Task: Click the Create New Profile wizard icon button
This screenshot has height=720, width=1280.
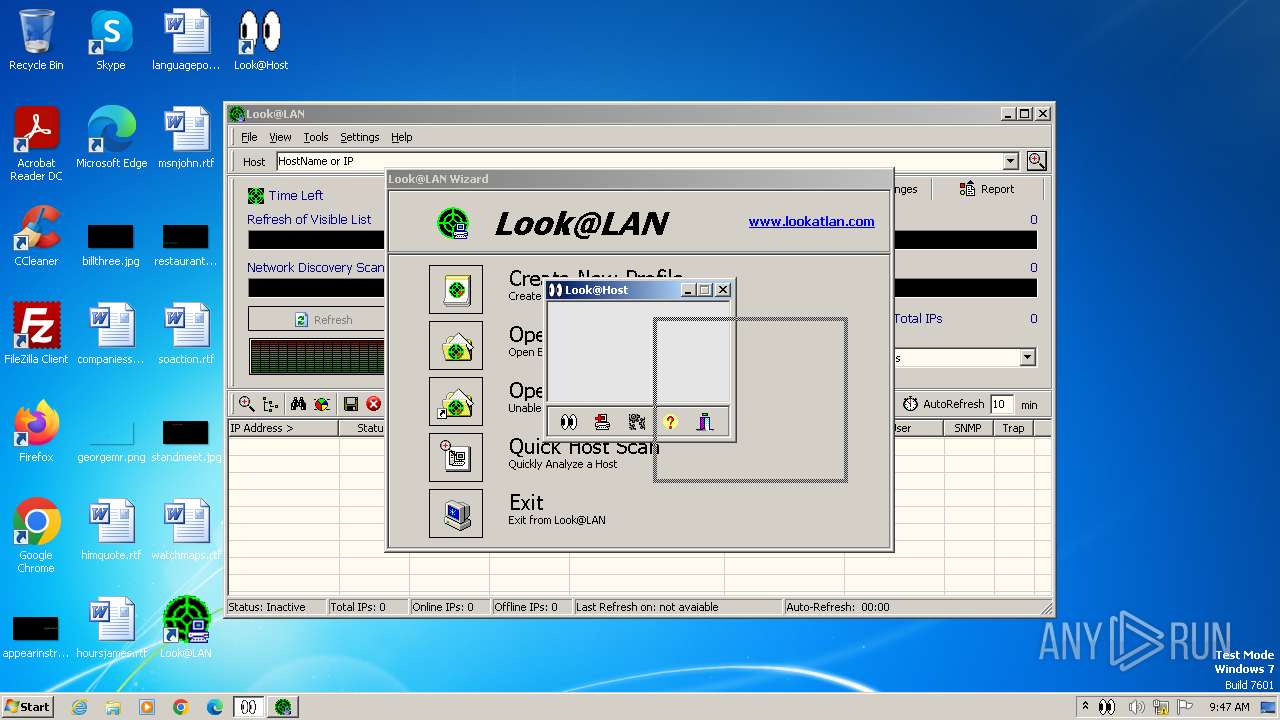Action: coord(456,289)
